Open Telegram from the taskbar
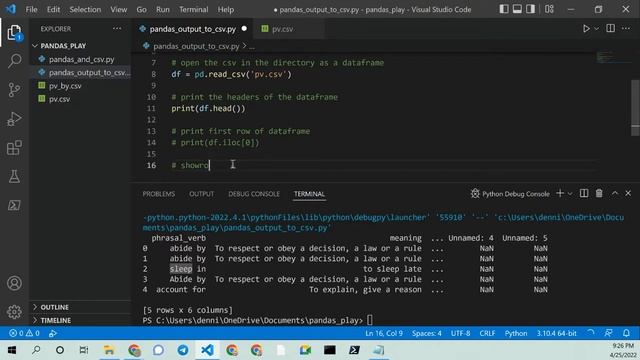This screenshot has height=360, width=640. (183, 350)
